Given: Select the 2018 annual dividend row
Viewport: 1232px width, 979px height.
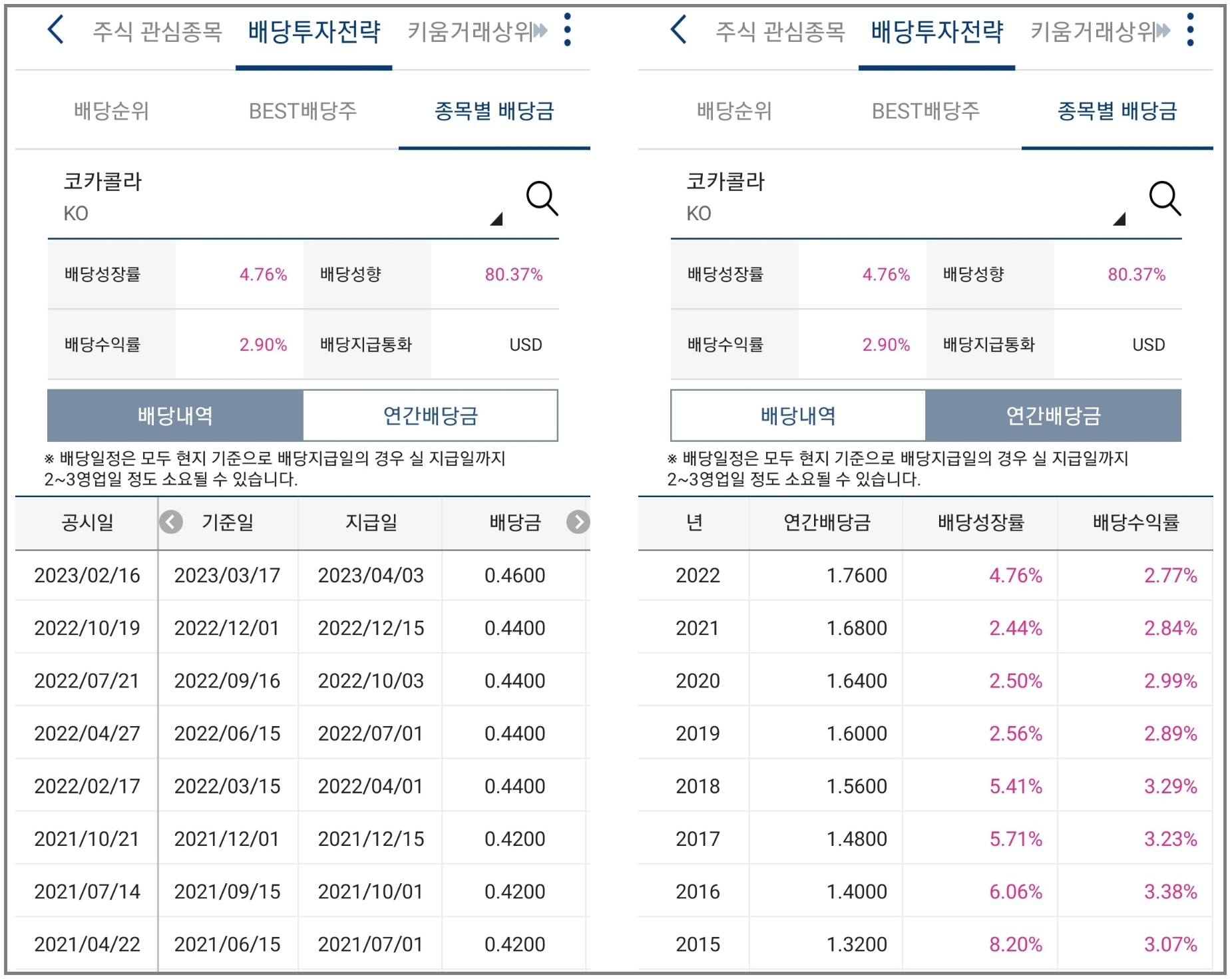Looking at the screenshot, I should tap(926, 786).
